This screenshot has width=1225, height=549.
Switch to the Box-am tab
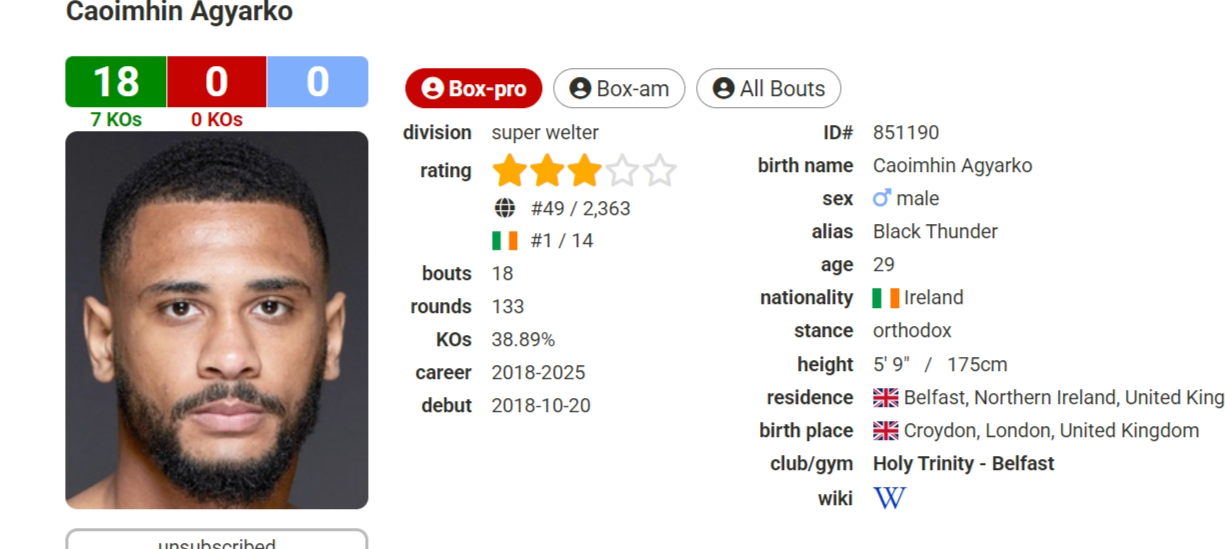(619, 88)
